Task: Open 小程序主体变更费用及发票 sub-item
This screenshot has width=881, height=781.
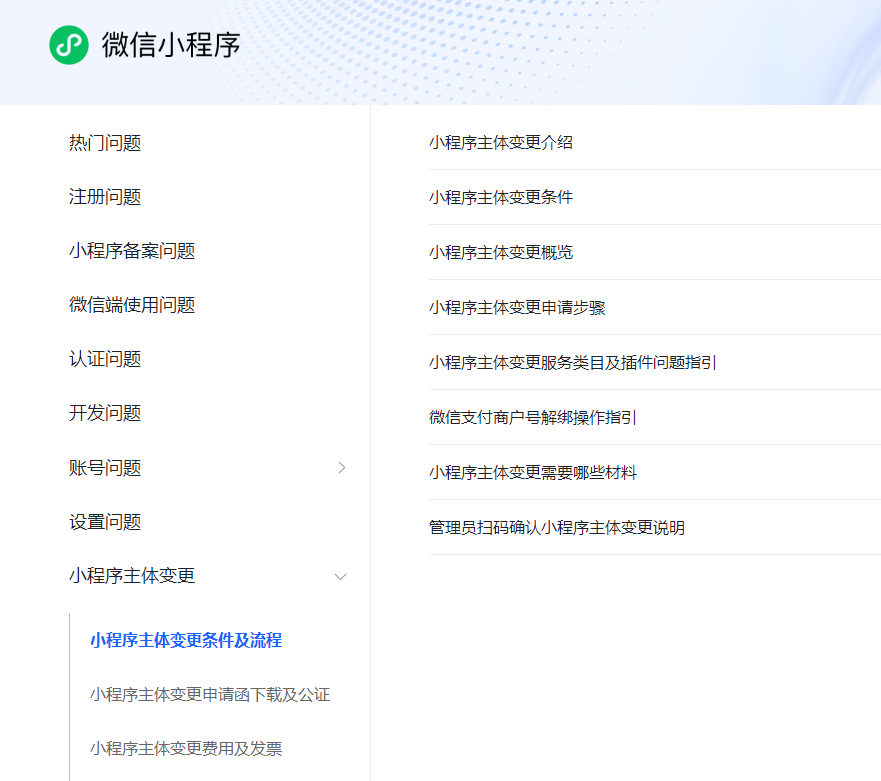Action: (186, 748)
